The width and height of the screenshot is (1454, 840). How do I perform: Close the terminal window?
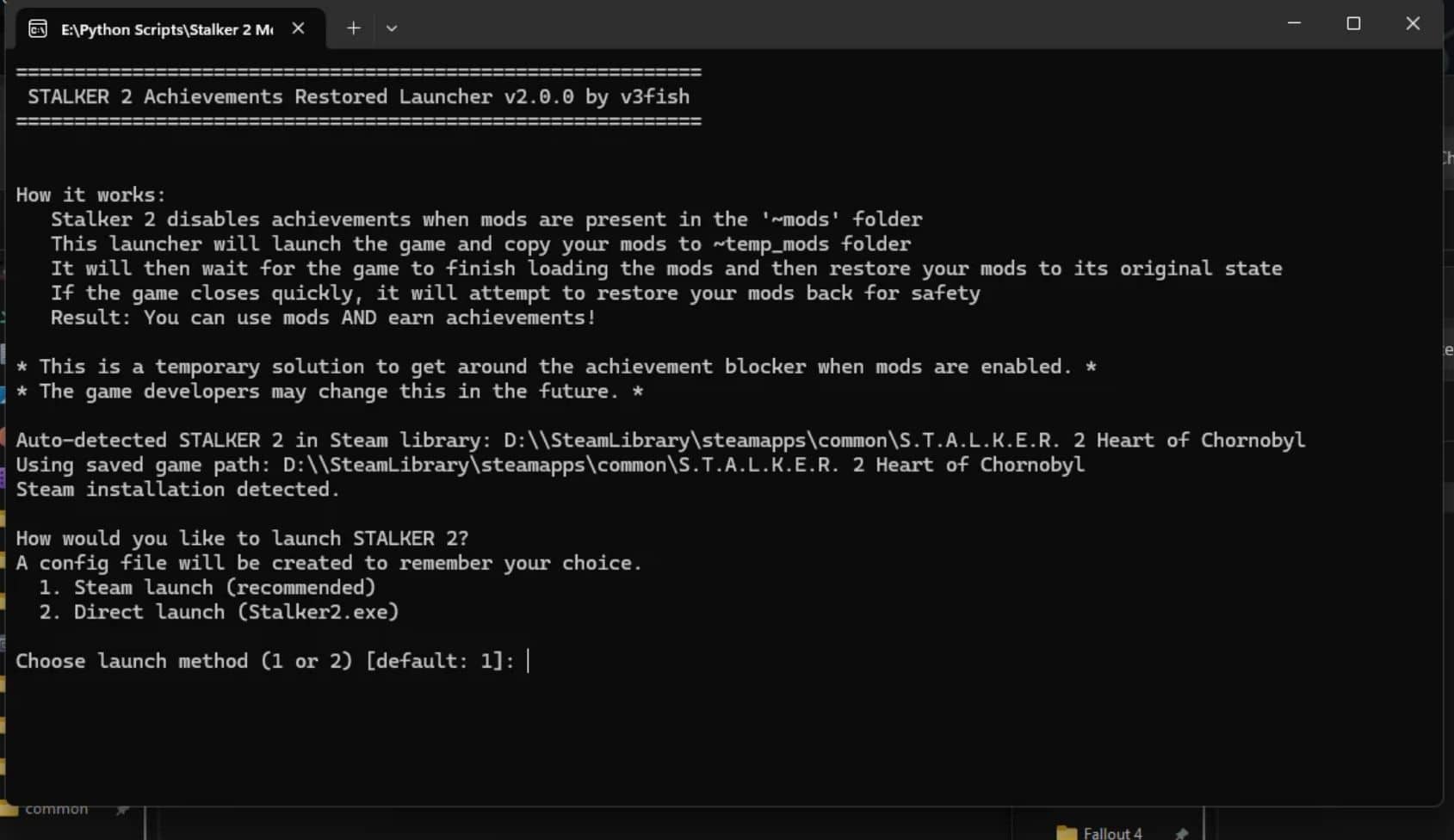pyautogui.click(x=1413, y=23)
